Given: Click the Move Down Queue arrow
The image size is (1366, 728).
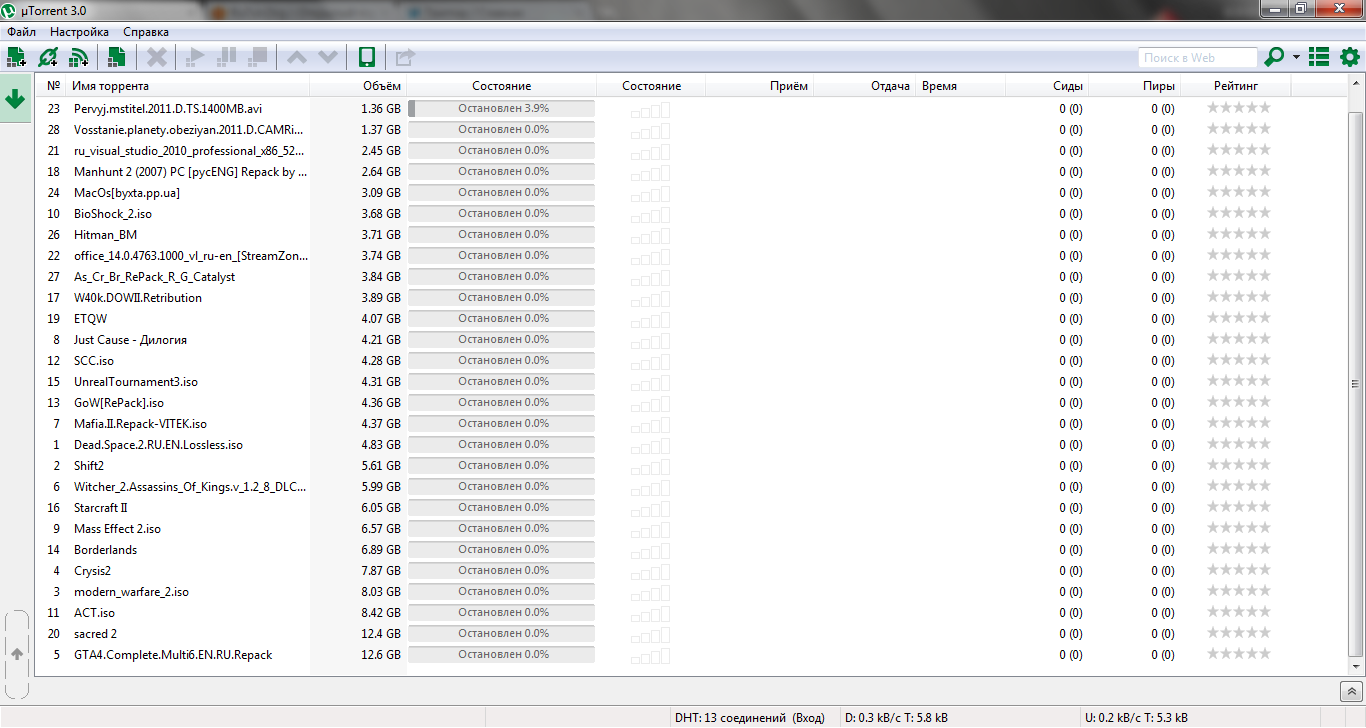Looking at the screenshot, I should coord(328,57).
